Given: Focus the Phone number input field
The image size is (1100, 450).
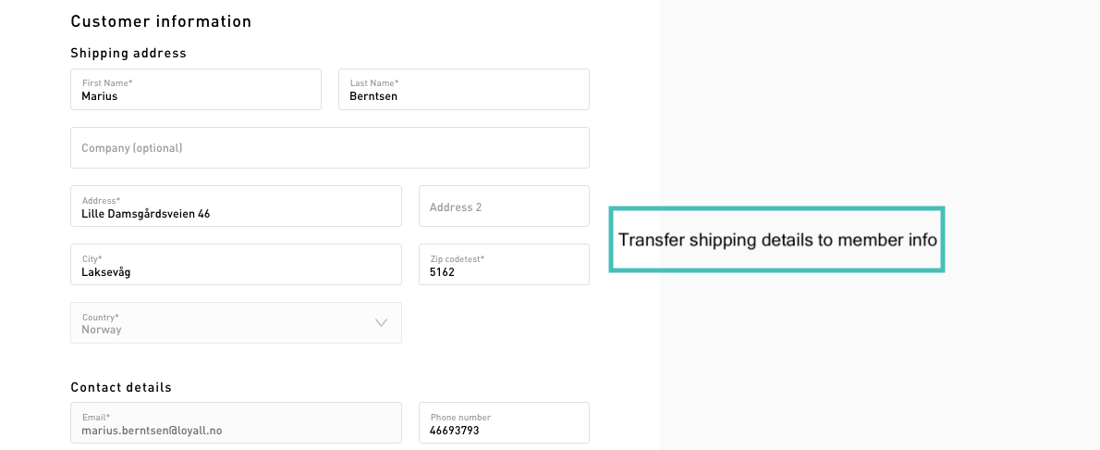Looking at the screenshot, I should point(503,423).
